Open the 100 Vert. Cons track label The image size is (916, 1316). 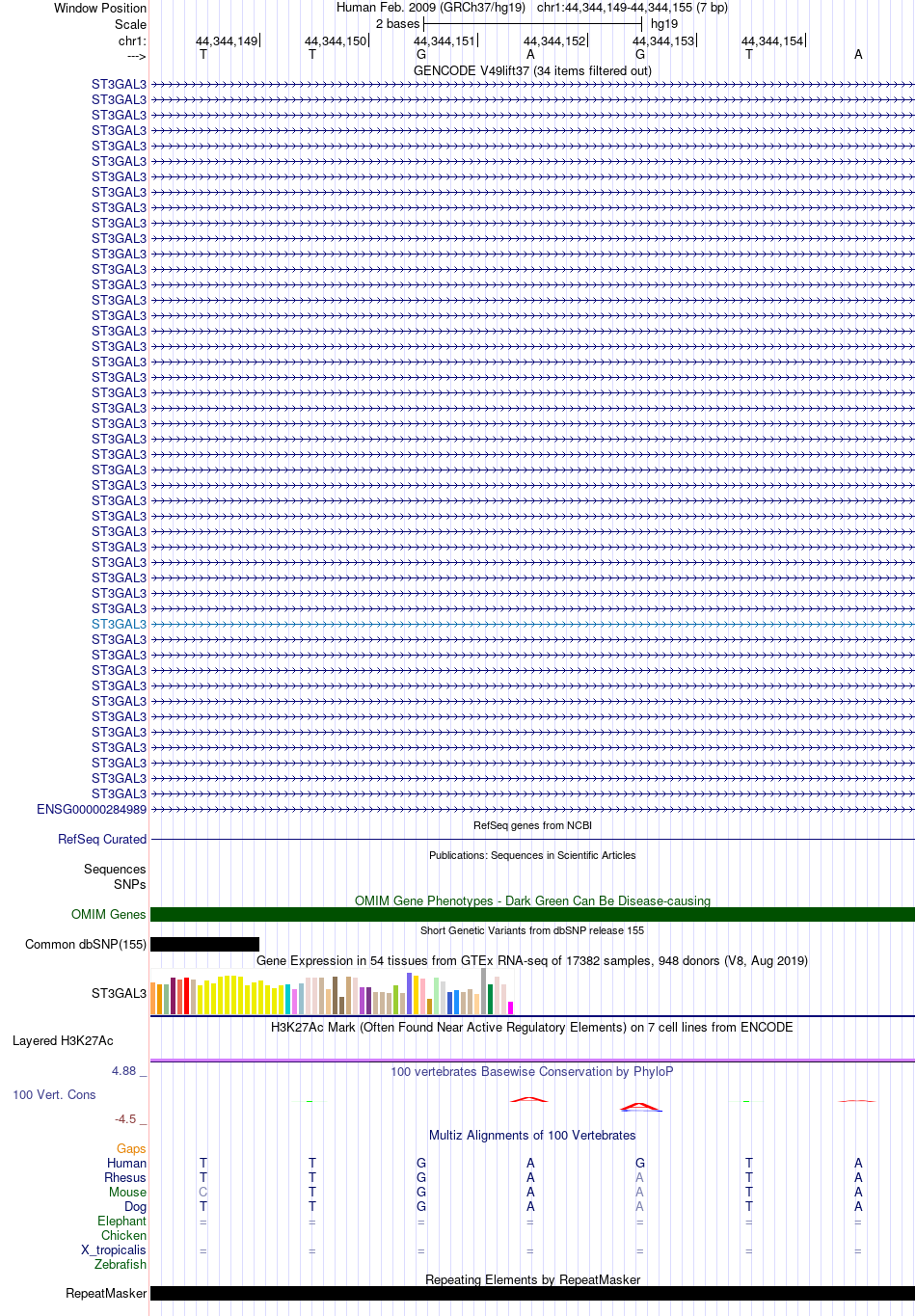pyautogui.click(x=54, y=1094)
